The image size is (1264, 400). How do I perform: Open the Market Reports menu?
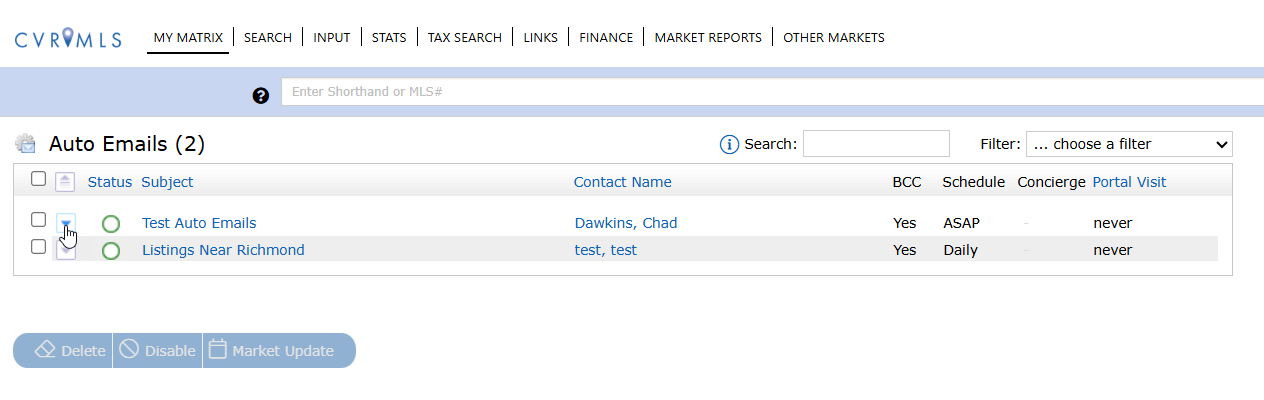pyautogui.click(x=708, y=38)
